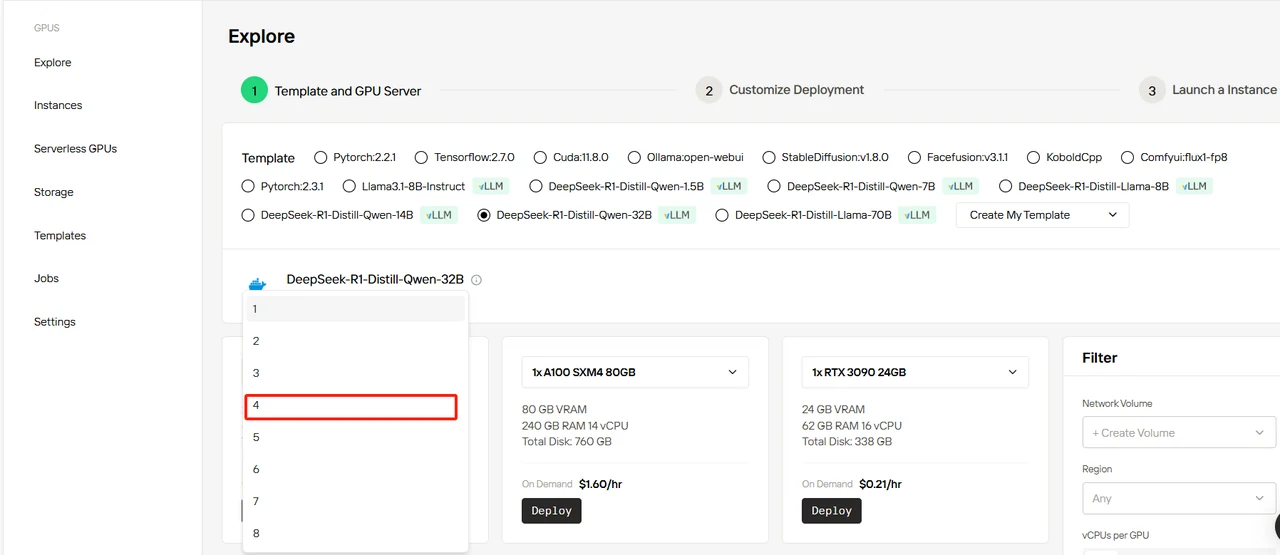Open Instances in the sidebar
The height and width of the screenshot is (555, 1280).
[58, 105]
